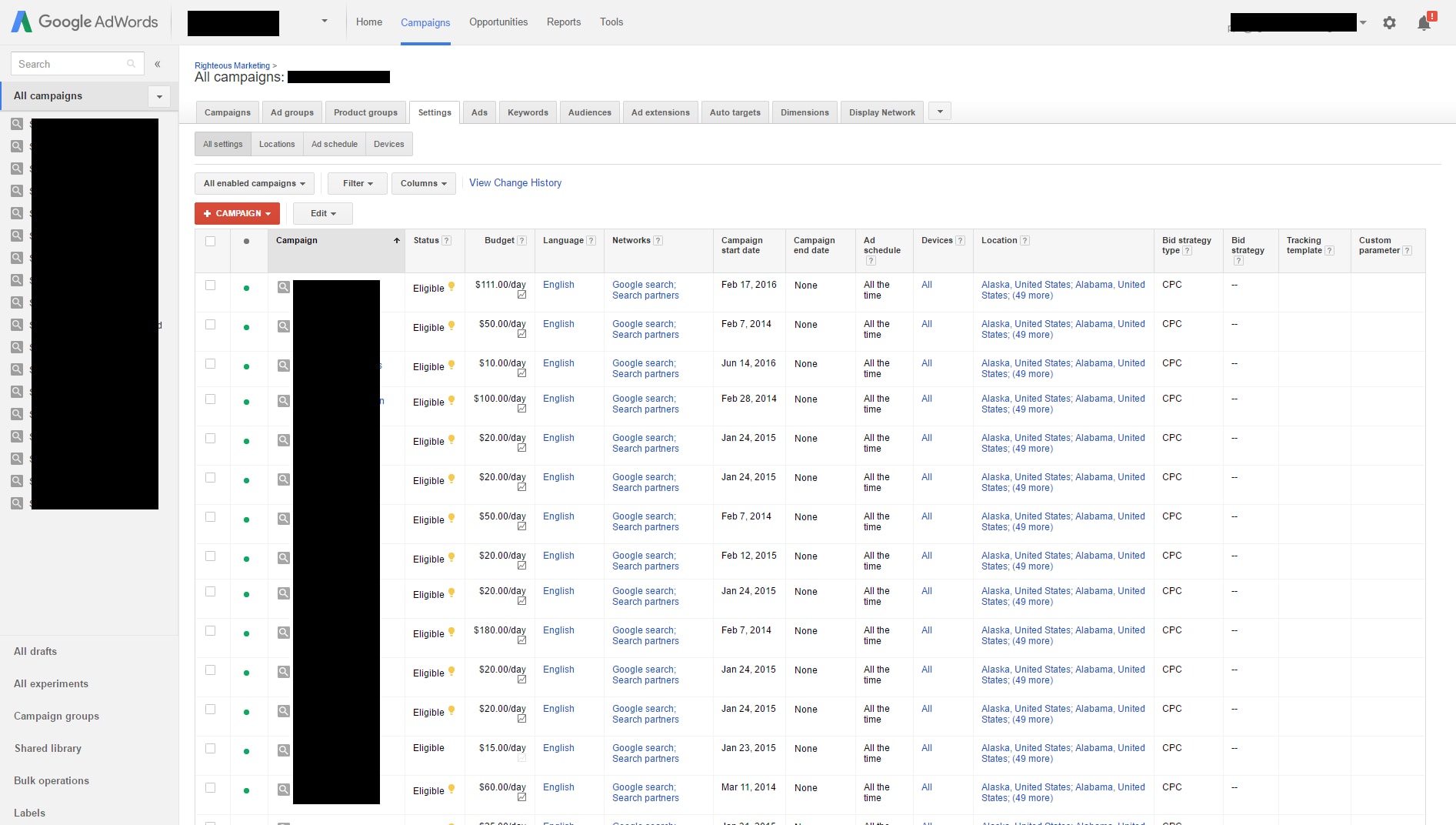
Task: Collapse the sidebar with double-chevron icon
Action: click(x=157, y=64)
